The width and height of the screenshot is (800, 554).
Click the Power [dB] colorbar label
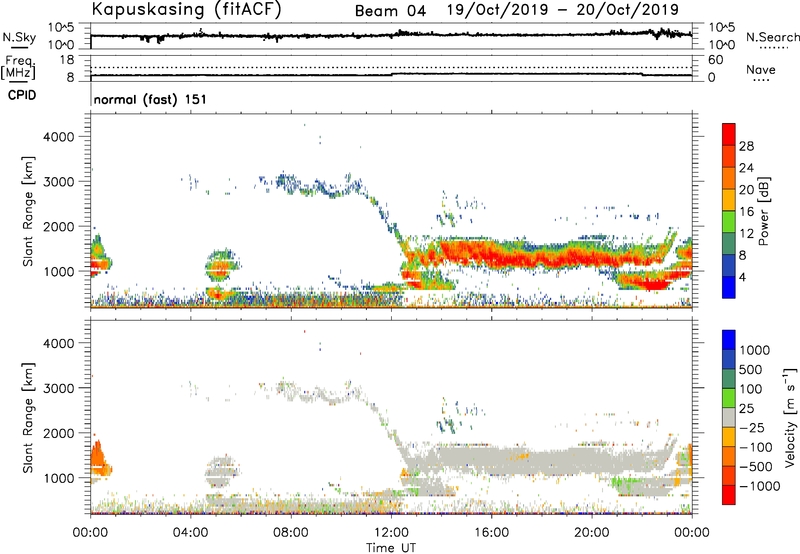763,211
